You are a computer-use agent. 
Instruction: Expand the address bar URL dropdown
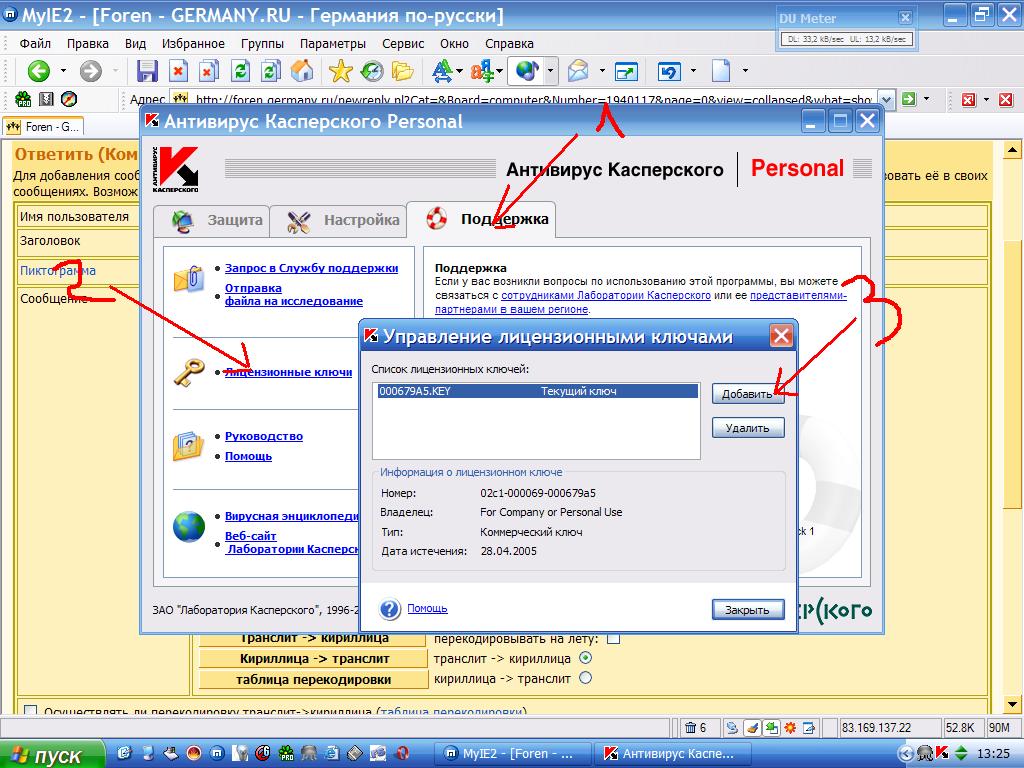886,99
